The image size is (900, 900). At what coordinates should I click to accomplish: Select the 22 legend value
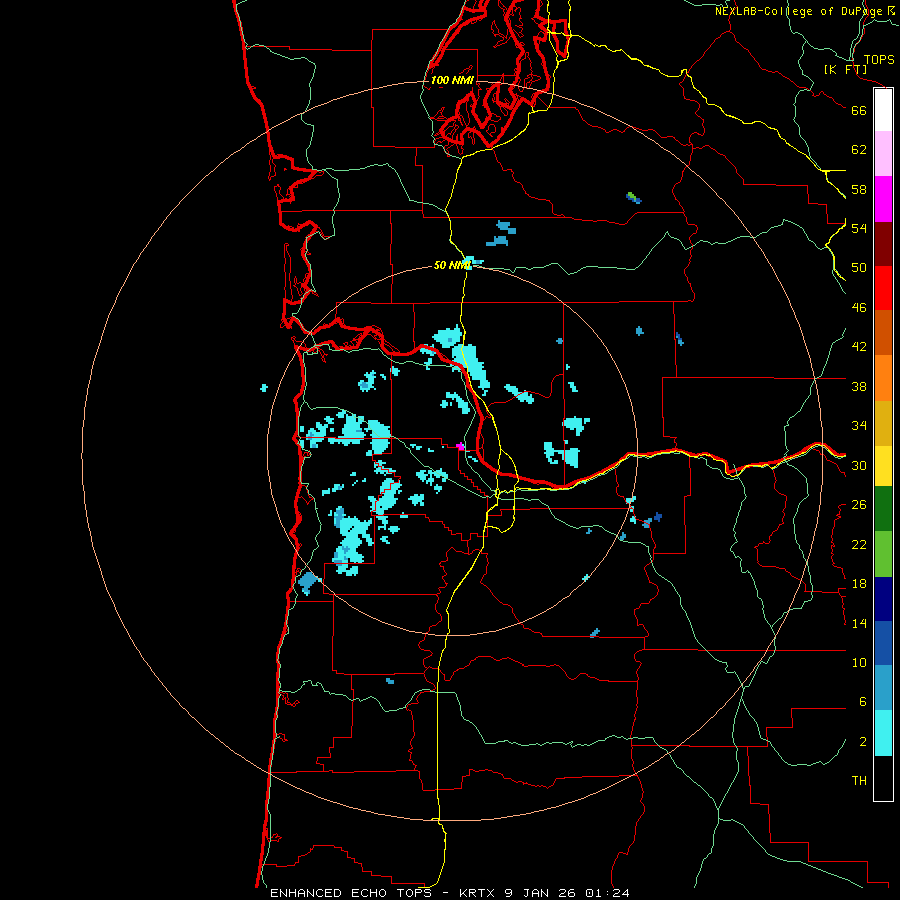click(859, 544)
